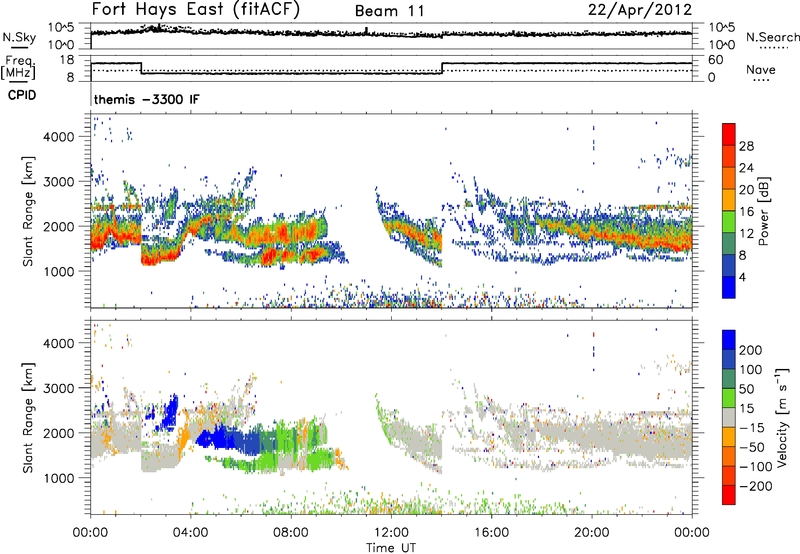The height and width of the screenshot is (554, 800).
Task: Pick the -100 to -50 orange velocity segment
Action: coord(729,456)
